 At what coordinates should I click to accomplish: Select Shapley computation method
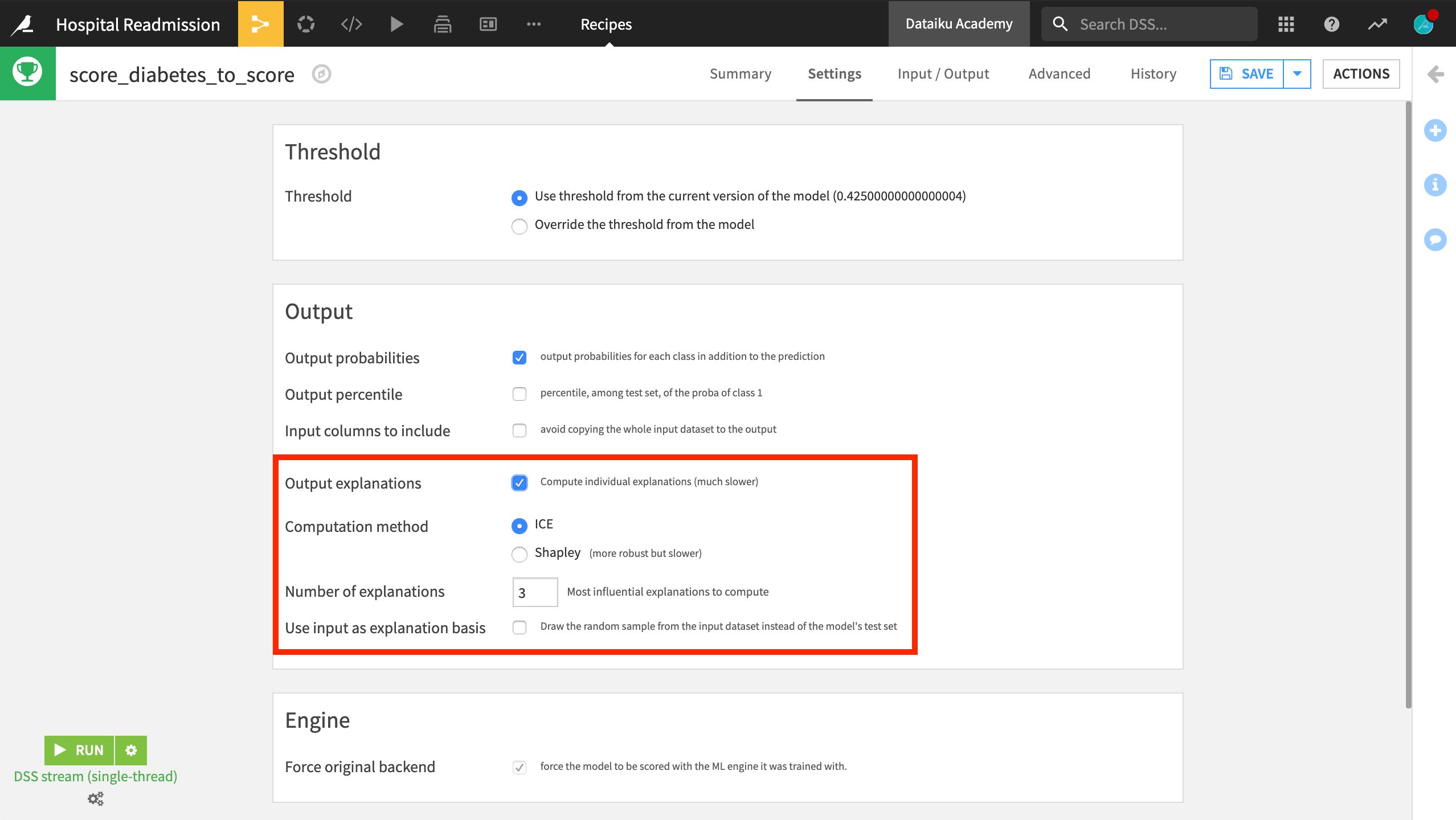519,553
